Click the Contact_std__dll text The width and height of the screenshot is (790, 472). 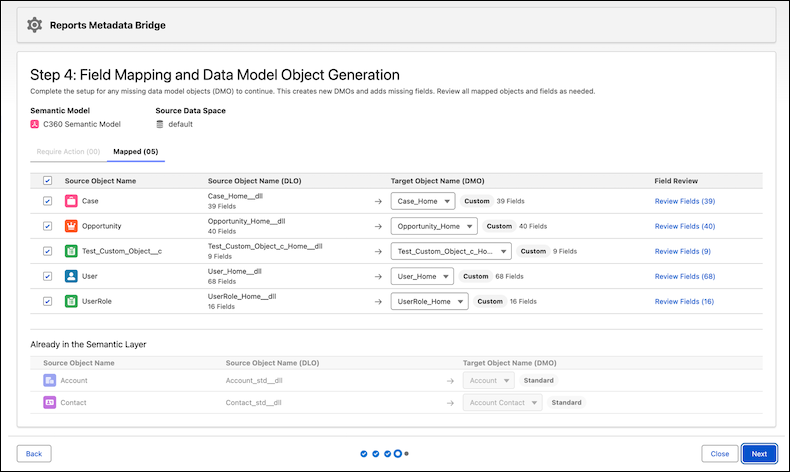click(253, 402)
